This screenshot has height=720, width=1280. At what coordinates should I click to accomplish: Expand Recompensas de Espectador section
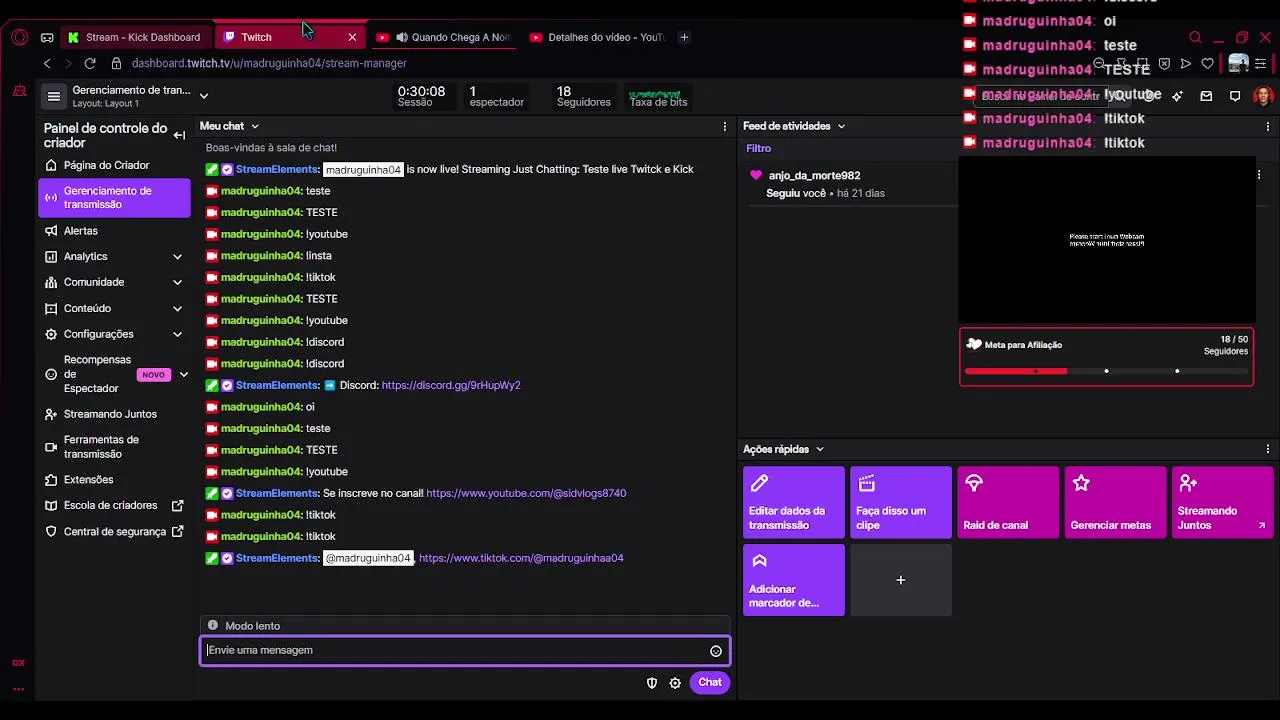point(183,375)
